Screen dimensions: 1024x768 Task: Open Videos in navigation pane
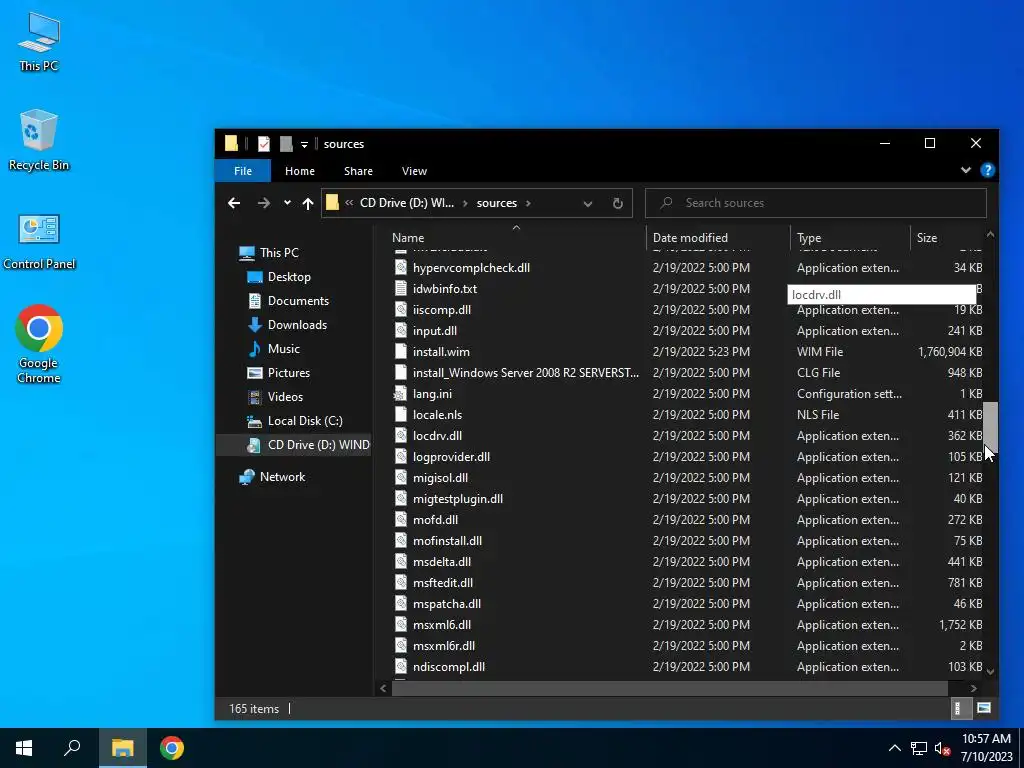coord(285,397)
